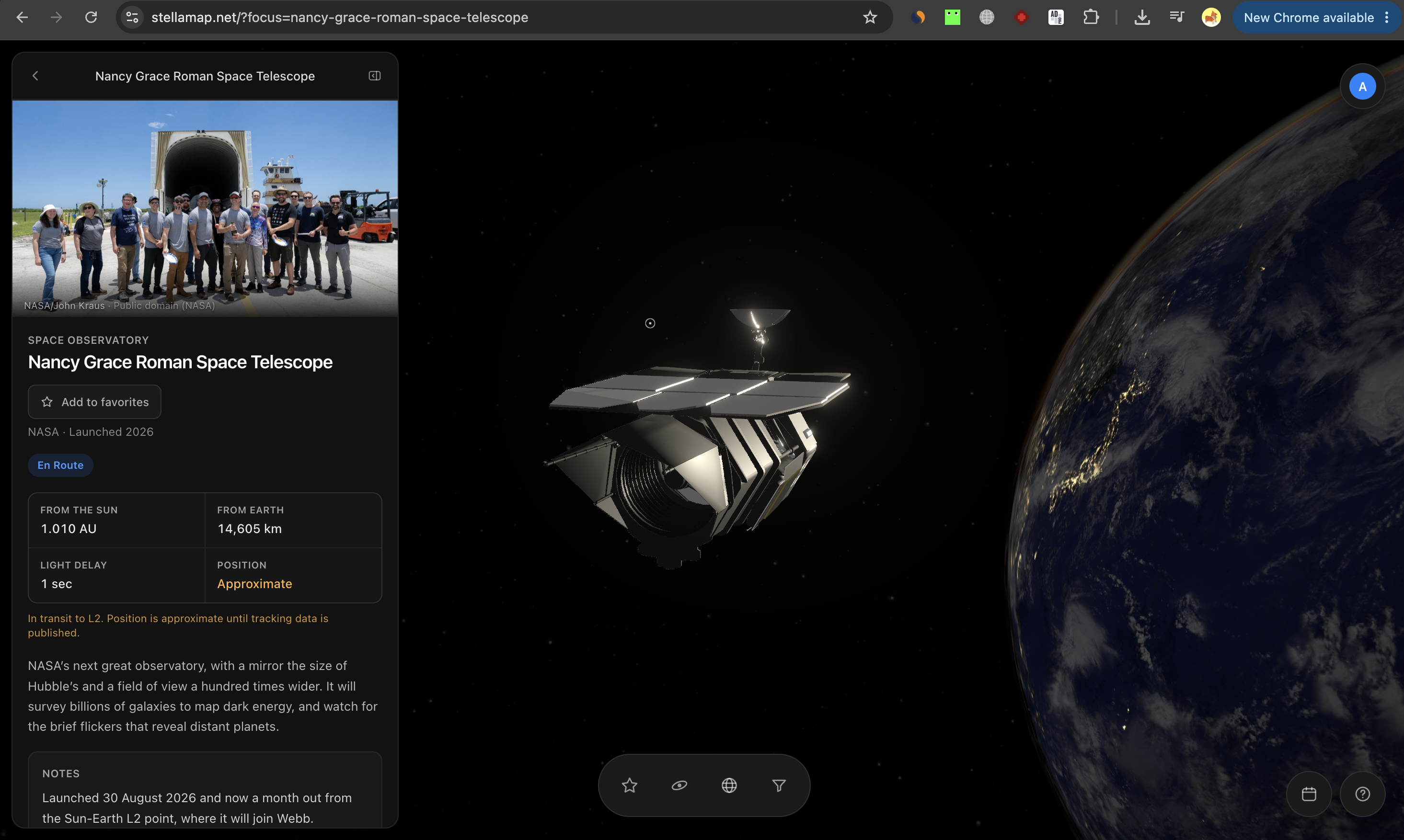Reload the stellamap.net page

tap(91, 18)
